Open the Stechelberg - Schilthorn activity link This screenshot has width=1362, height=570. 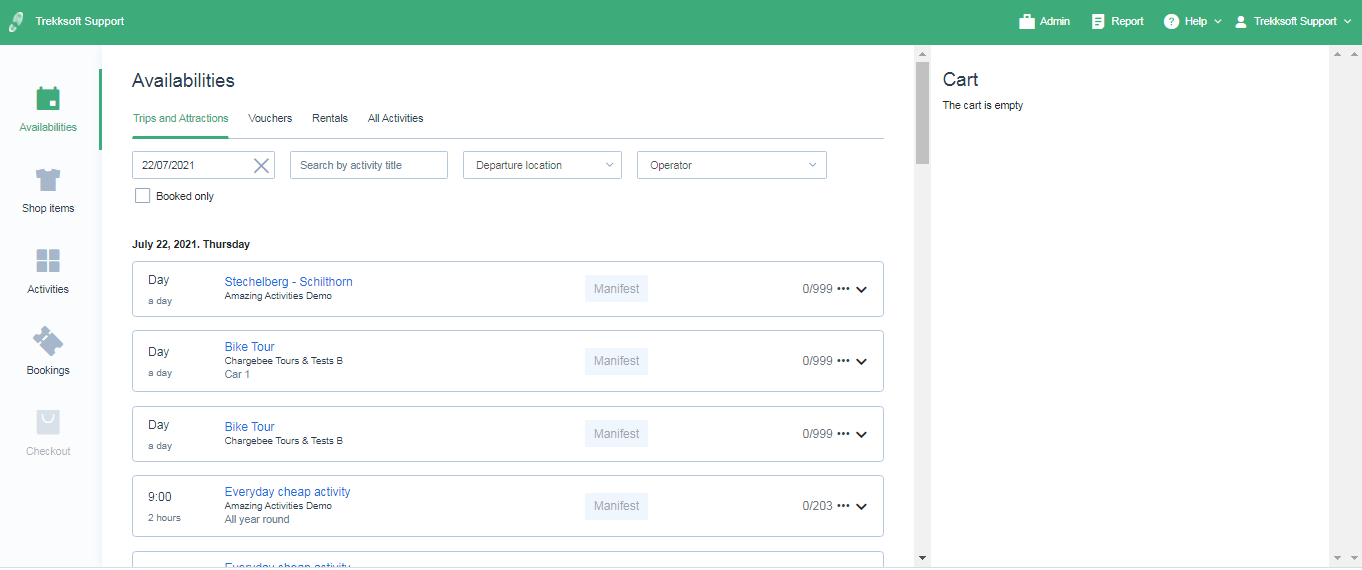[288, 282]
